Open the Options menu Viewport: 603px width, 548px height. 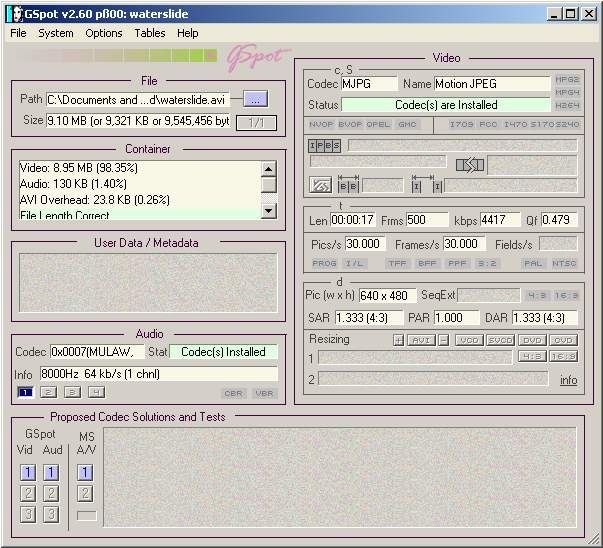tap(104, 33)
